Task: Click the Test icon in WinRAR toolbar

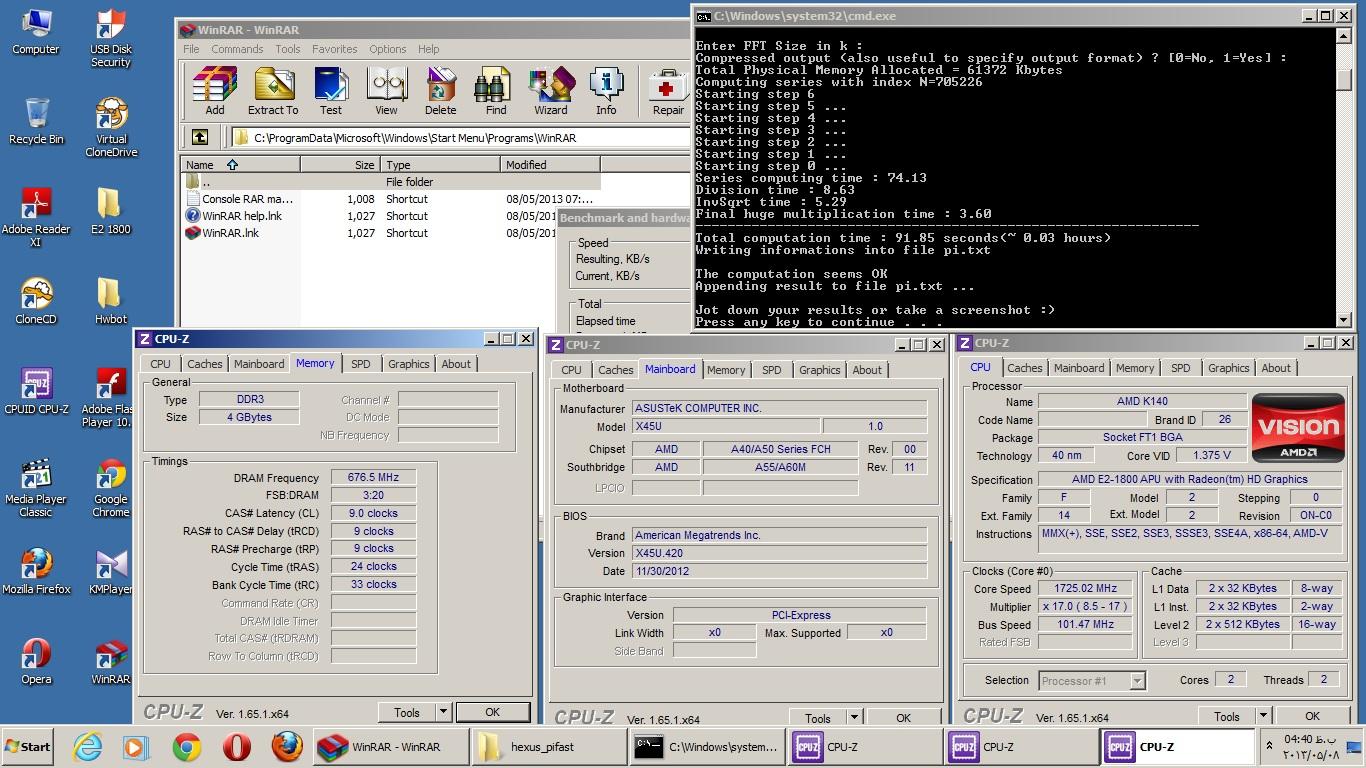Action: coord(331,91)
